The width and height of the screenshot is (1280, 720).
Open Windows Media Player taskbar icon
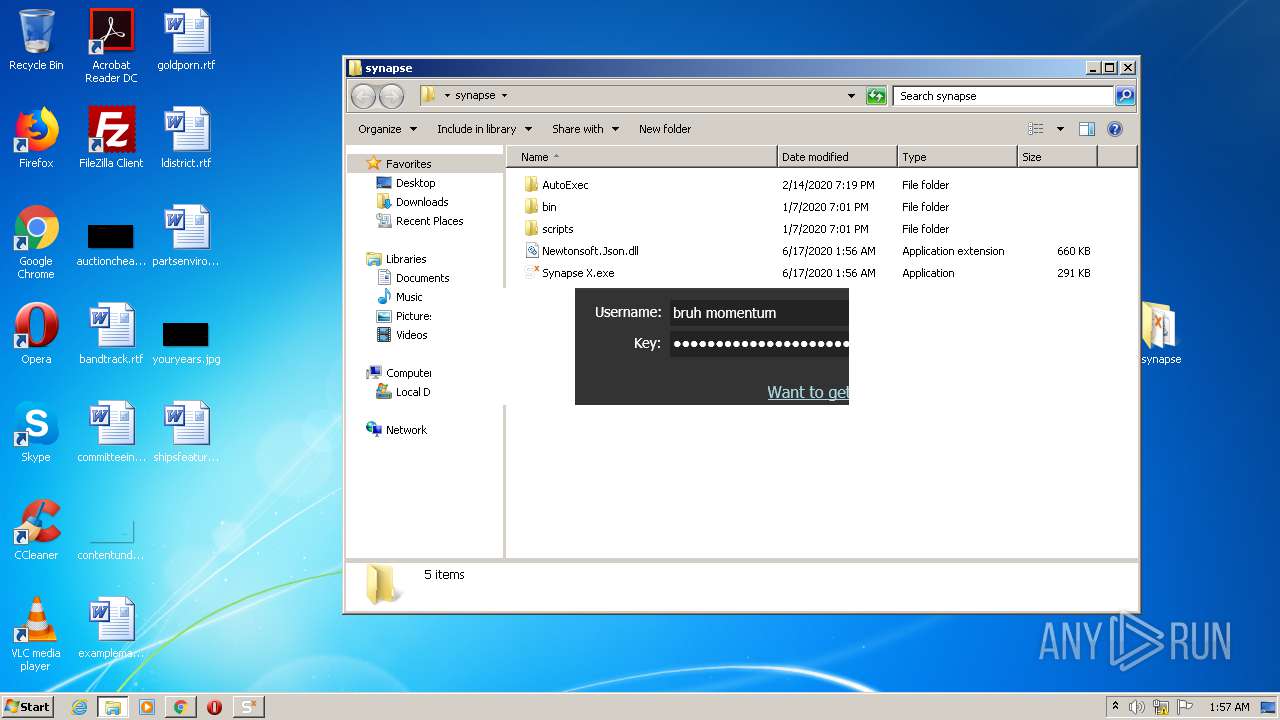146,707
